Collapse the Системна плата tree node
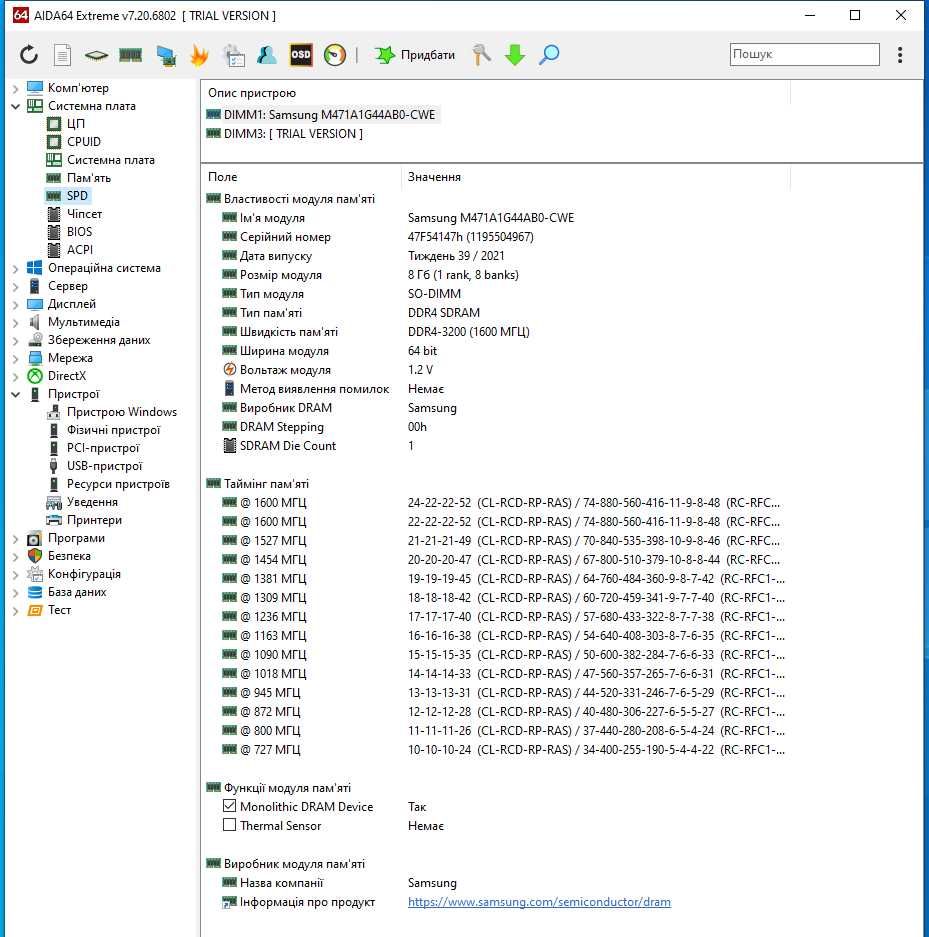 tap(16, 106)
